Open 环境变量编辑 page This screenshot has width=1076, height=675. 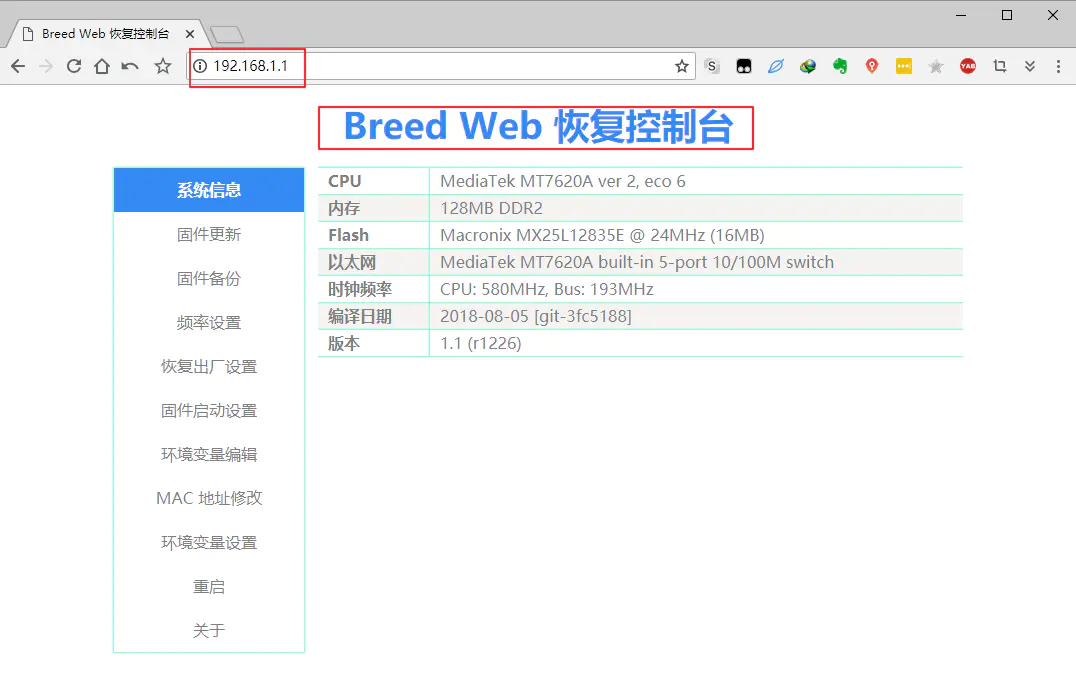pos(209,454)
